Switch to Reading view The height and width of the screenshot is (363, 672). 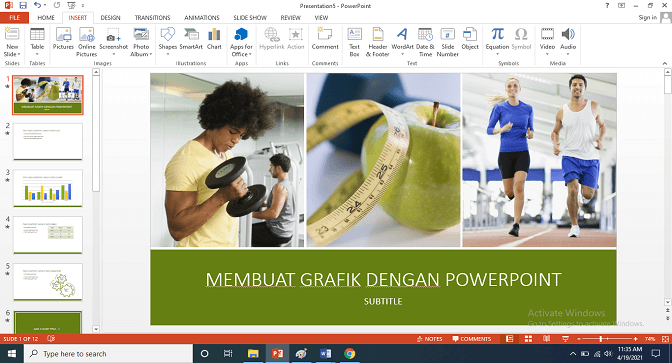pyautogui.click(x=546, y=339)
